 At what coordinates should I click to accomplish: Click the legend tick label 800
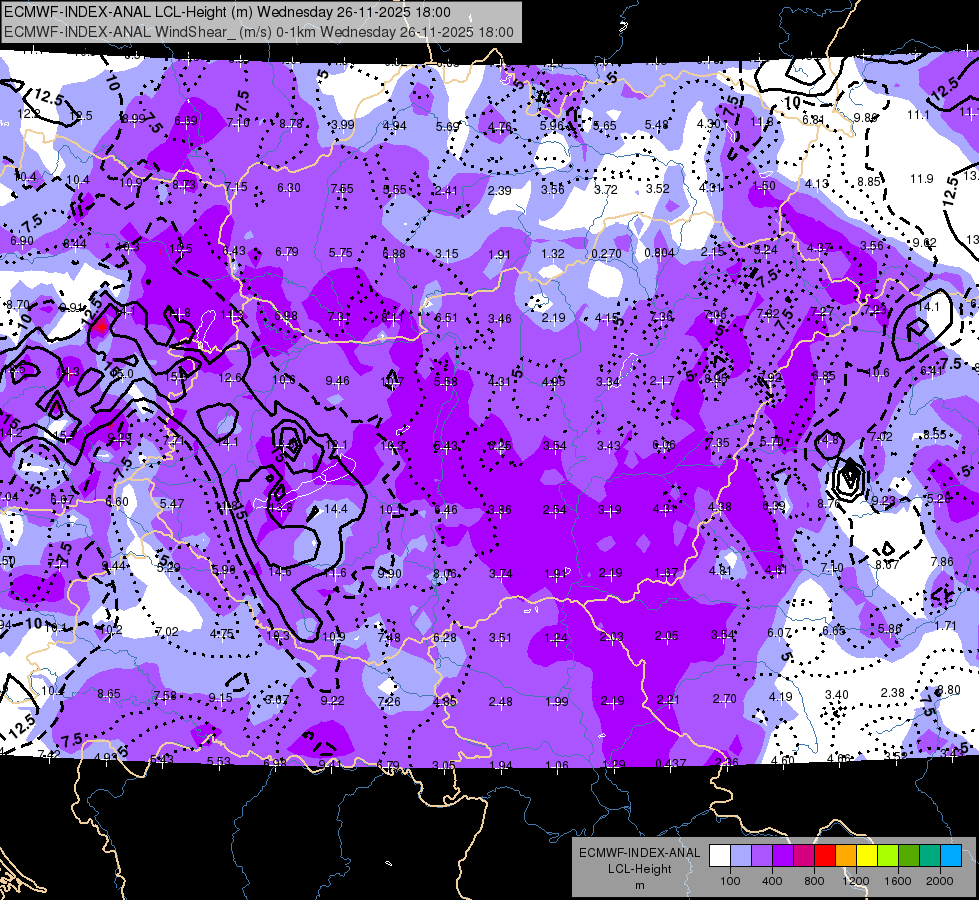[814, 881]
